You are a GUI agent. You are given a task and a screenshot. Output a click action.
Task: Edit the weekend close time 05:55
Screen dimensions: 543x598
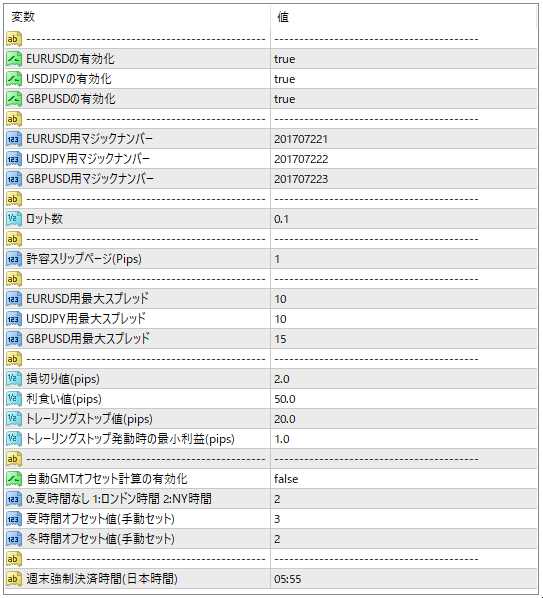point(288,579)
